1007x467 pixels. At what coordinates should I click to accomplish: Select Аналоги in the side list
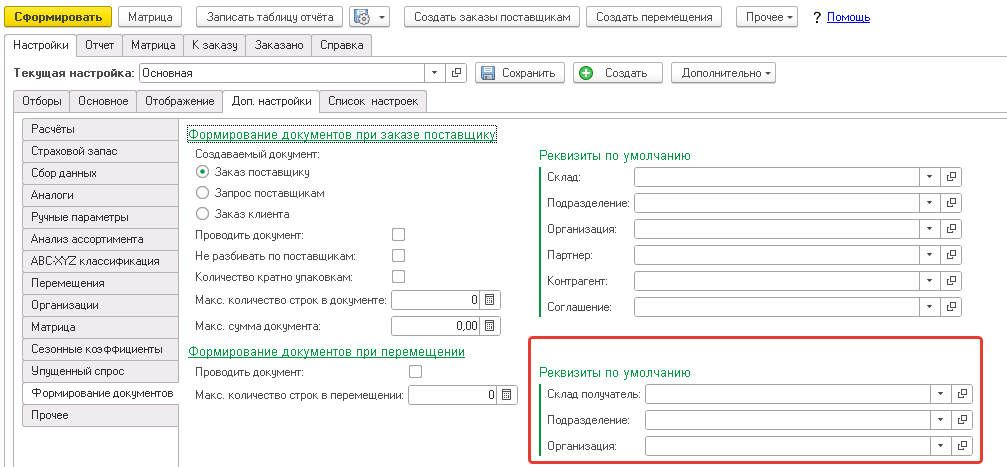click(x=100, y=195)
